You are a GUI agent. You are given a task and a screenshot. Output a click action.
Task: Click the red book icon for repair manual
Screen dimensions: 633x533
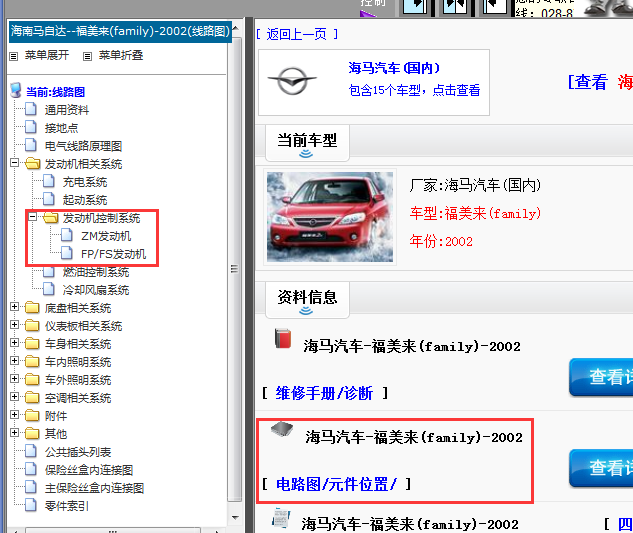[283, 338]
